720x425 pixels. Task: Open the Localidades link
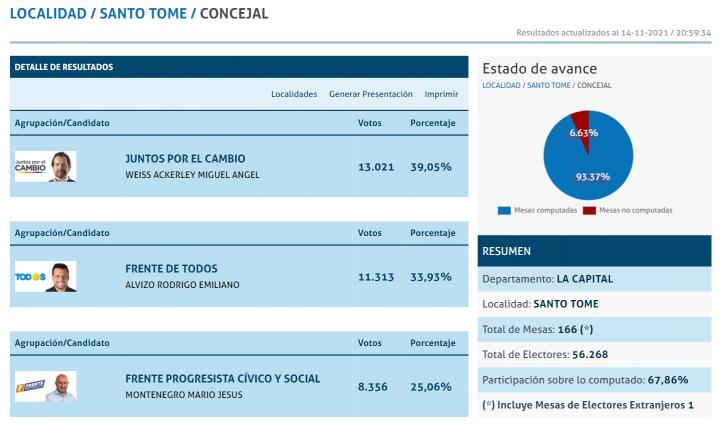294,94
